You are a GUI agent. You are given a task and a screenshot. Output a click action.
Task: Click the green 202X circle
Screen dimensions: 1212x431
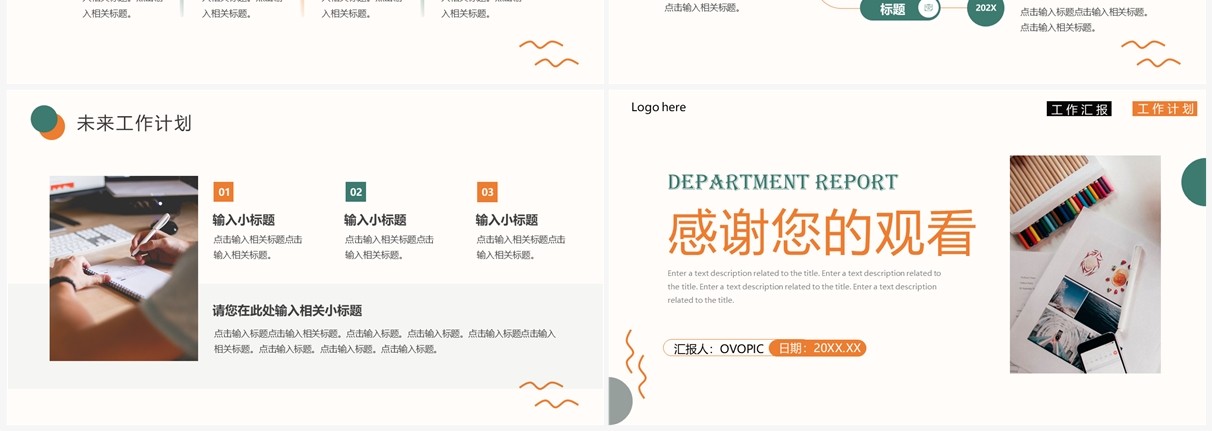point(986,9)
